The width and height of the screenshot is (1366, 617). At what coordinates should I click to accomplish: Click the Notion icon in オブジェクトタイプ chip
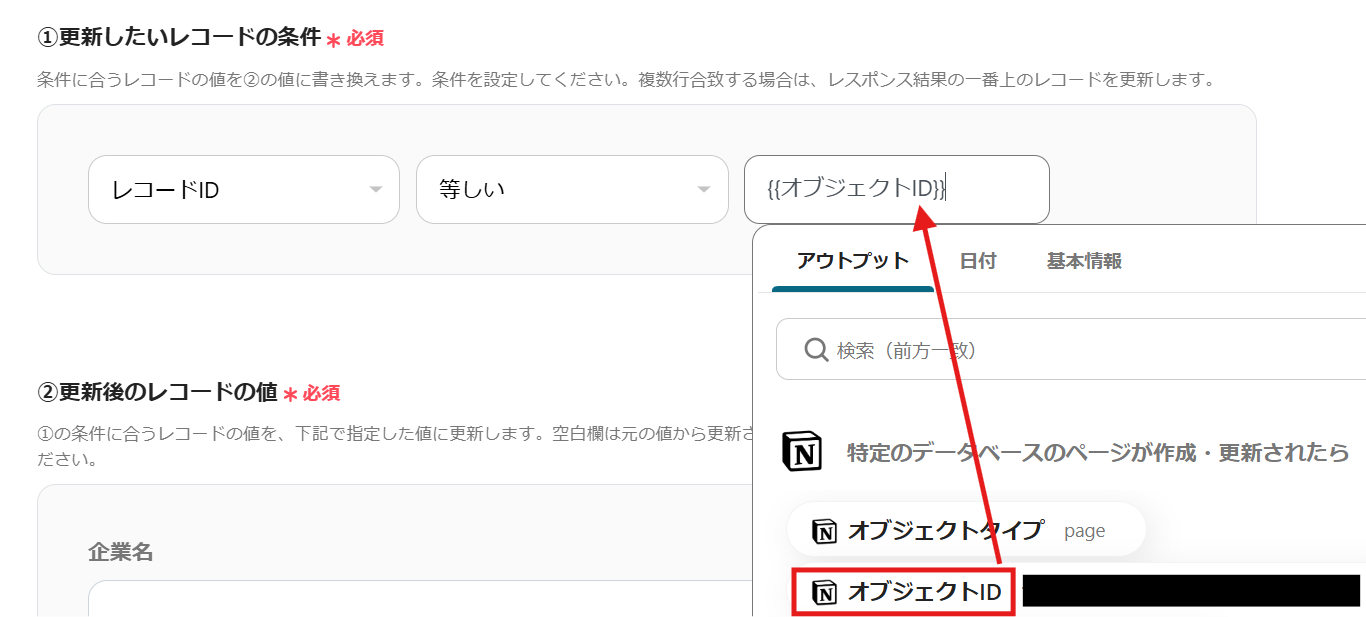824,531
